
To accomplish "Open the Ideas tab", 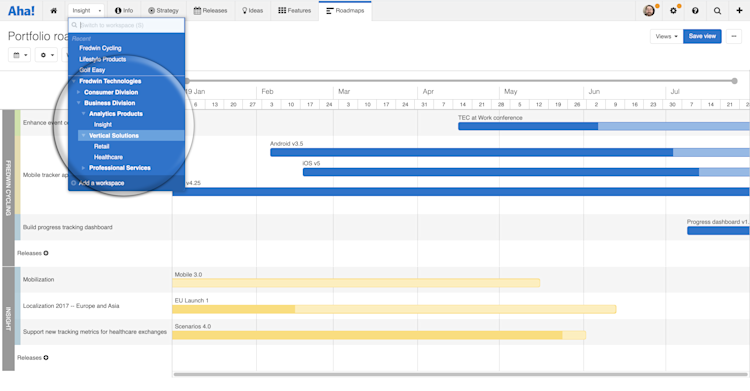I will 253,11.
